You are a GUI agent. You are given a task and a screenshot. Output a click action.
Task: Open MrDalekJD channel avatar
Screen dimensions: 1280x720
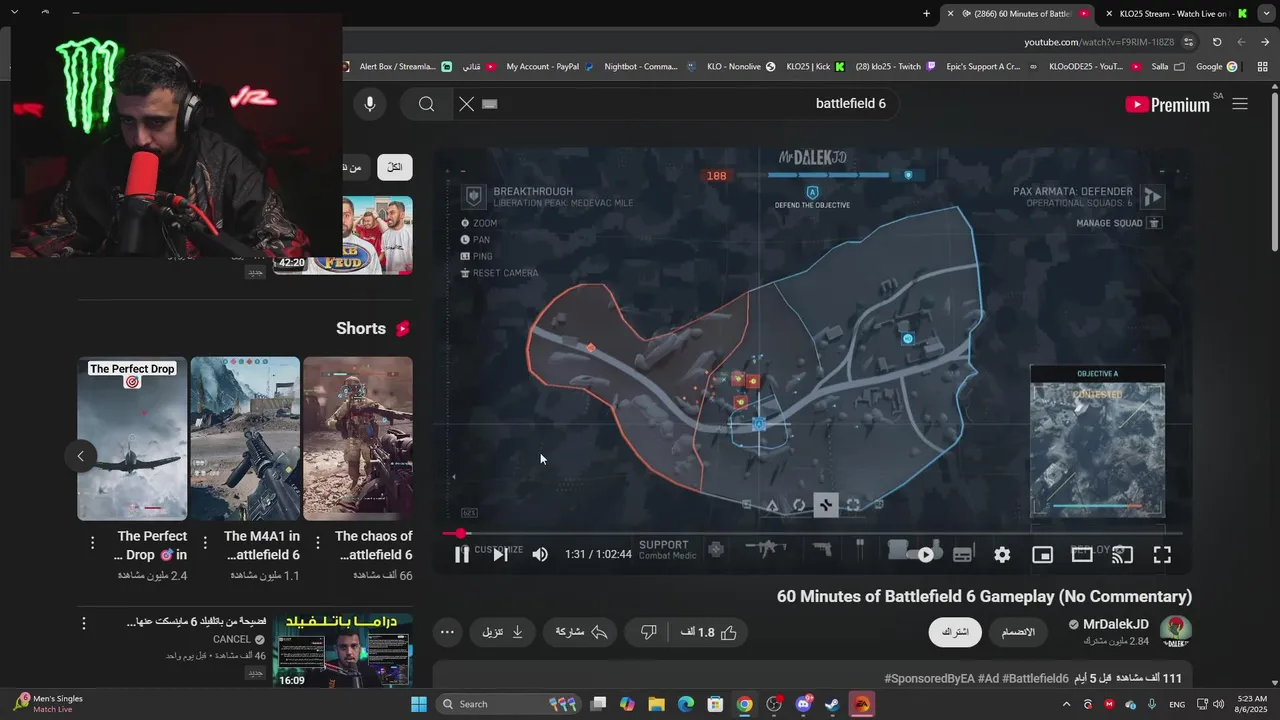1176,632
